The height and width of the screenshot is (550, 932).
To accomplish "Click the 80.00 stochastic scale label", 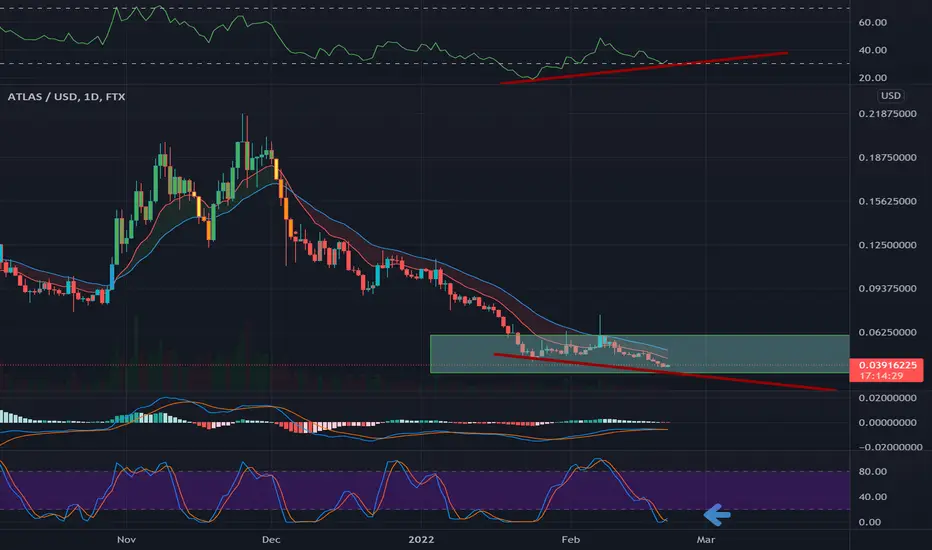I will 873,472.
